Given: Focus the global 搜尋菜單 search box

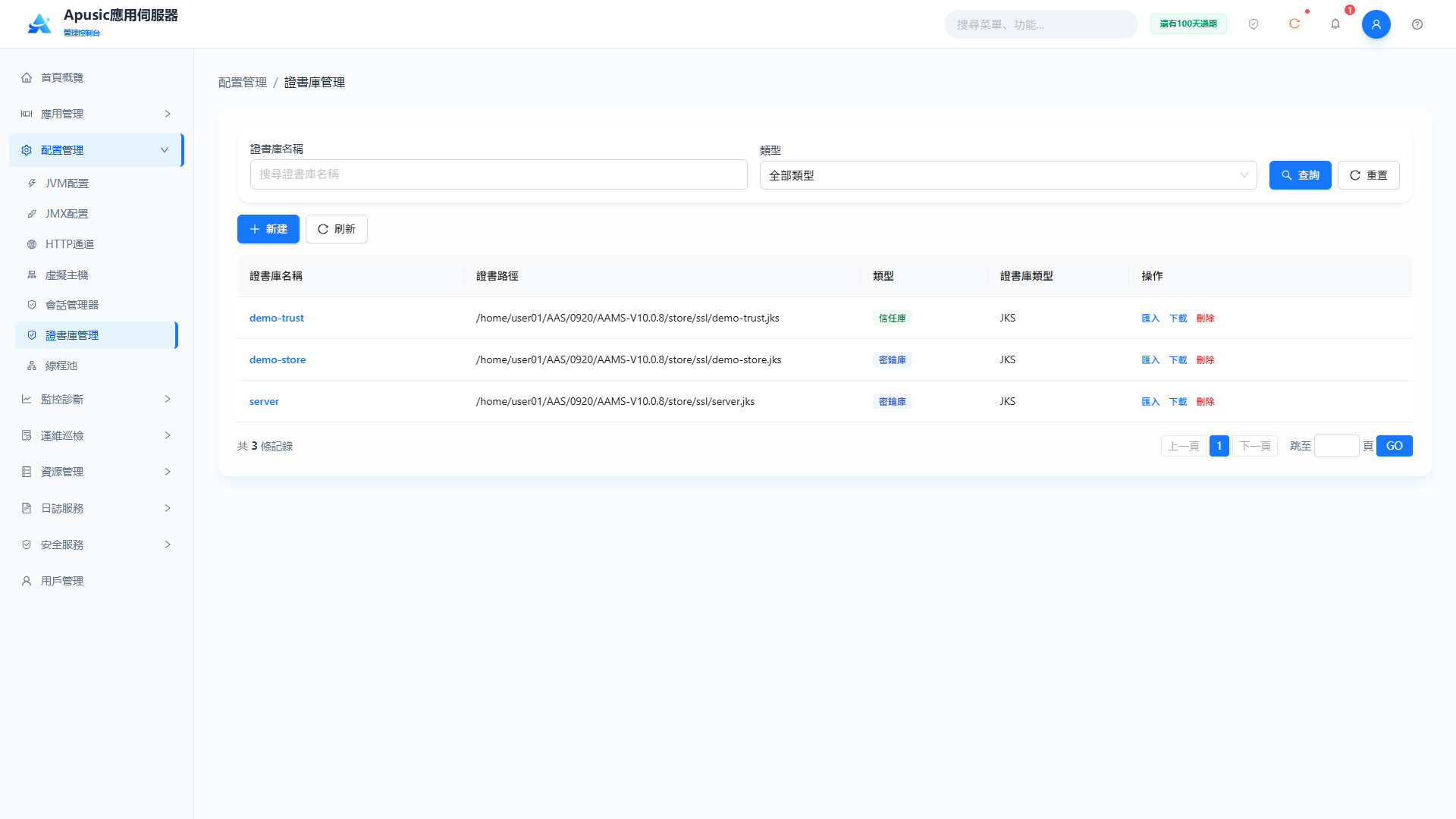Looking at the screenshot, I should click(1040, 24).
